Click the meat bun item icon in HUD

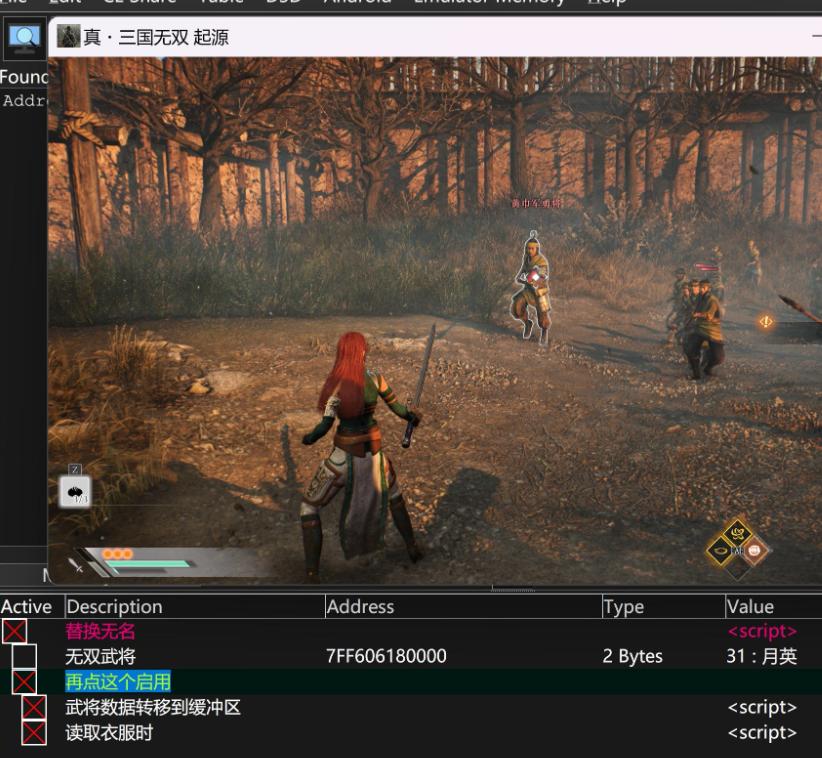75,491
